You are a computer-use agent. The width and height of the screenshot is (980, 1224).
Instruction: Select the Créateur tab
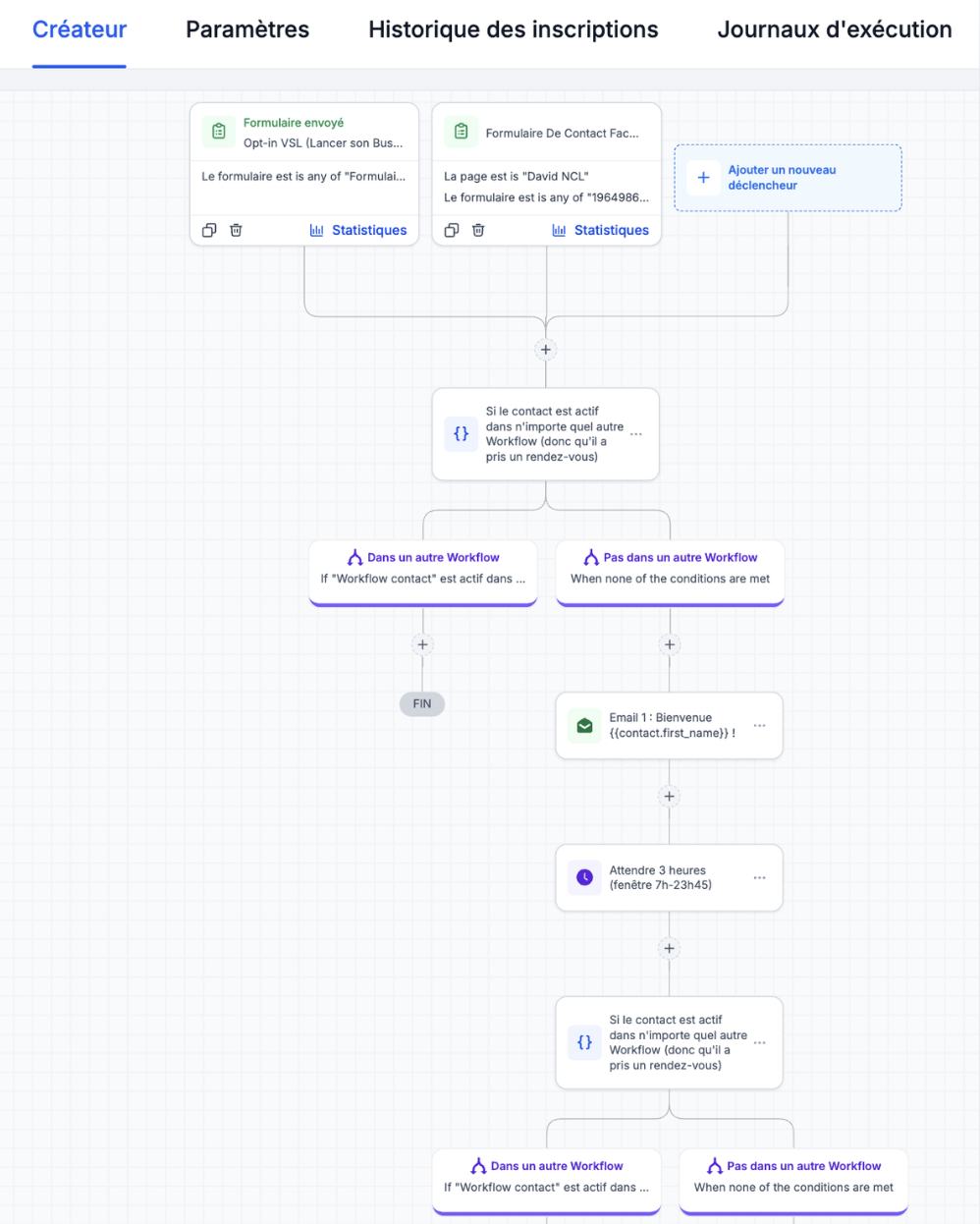click(x=80, y=29)
